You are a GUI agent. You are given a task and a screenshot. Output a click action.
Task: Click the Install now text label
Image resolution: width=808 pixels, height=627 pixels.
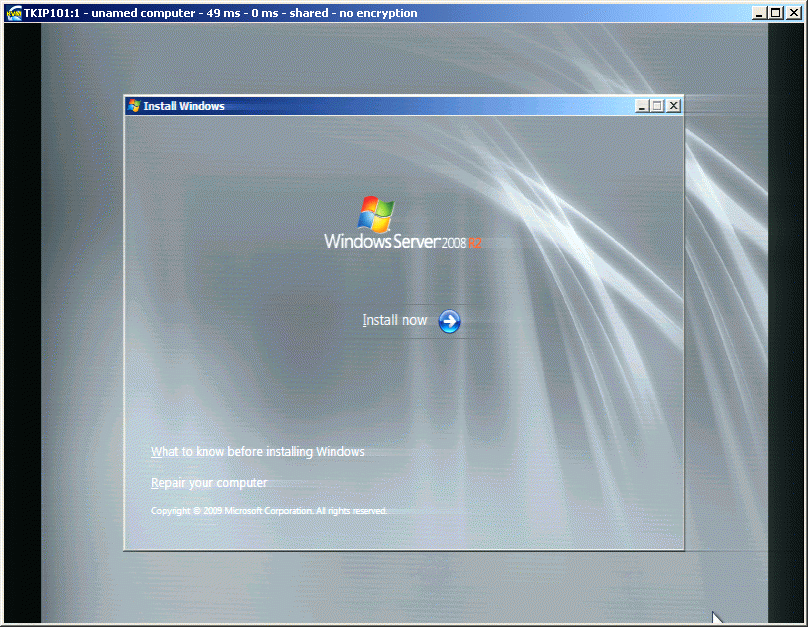(395, 320)
